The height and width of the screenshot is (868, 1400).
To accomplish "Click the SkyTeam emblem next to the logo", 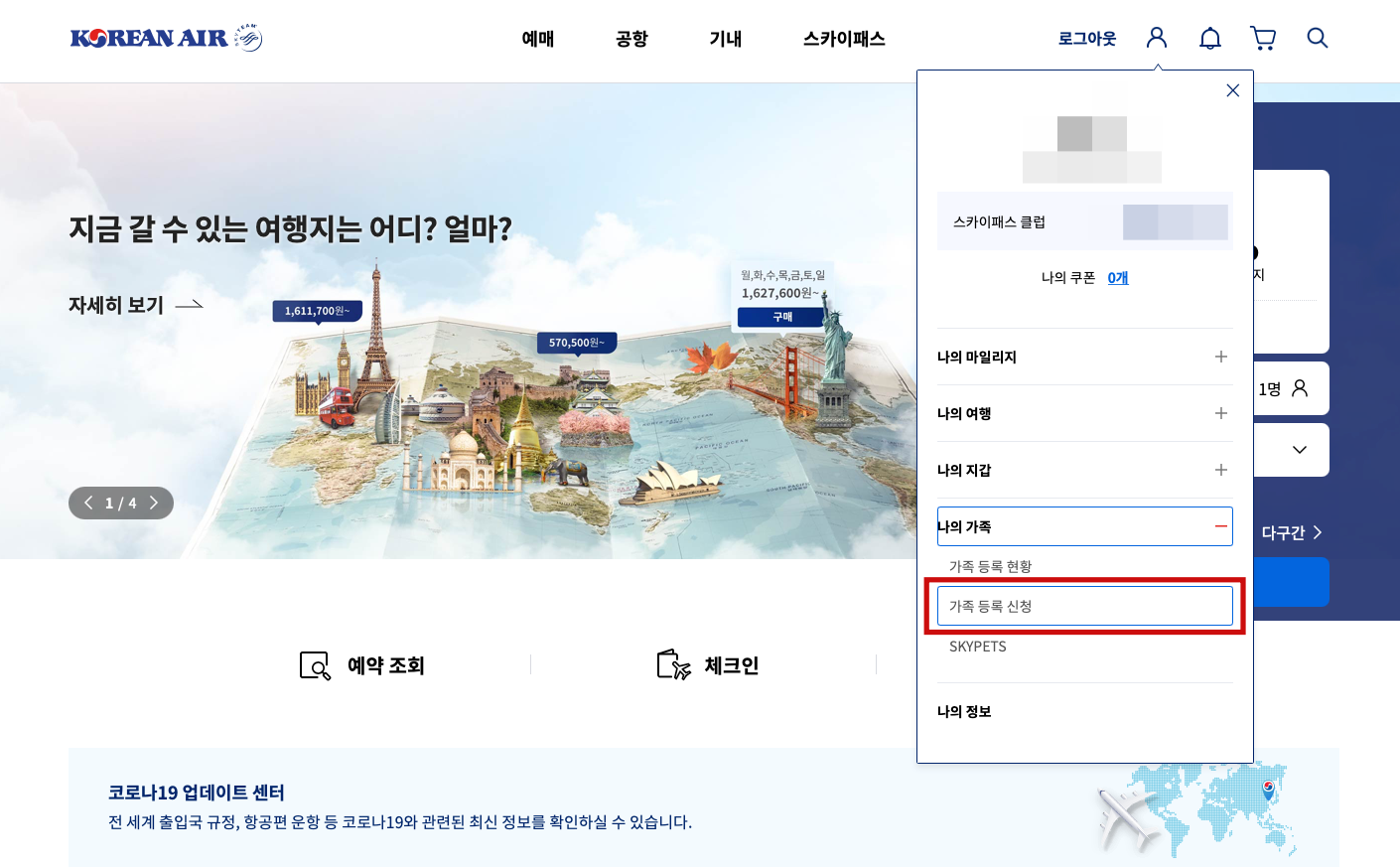I will pyautogui.click(x=246, y=36).
